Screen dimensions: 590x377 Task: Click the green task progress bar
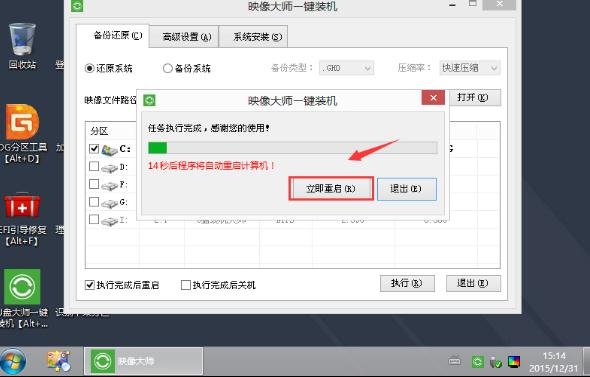[x=292, y=148]
